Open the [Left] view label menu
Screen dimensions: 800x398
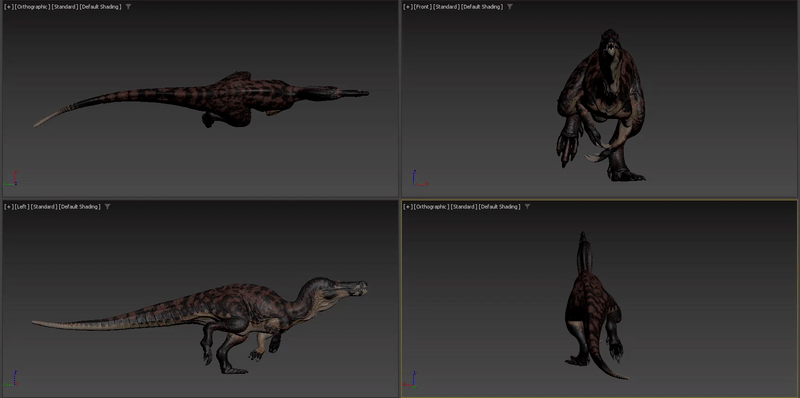(21, 207)
